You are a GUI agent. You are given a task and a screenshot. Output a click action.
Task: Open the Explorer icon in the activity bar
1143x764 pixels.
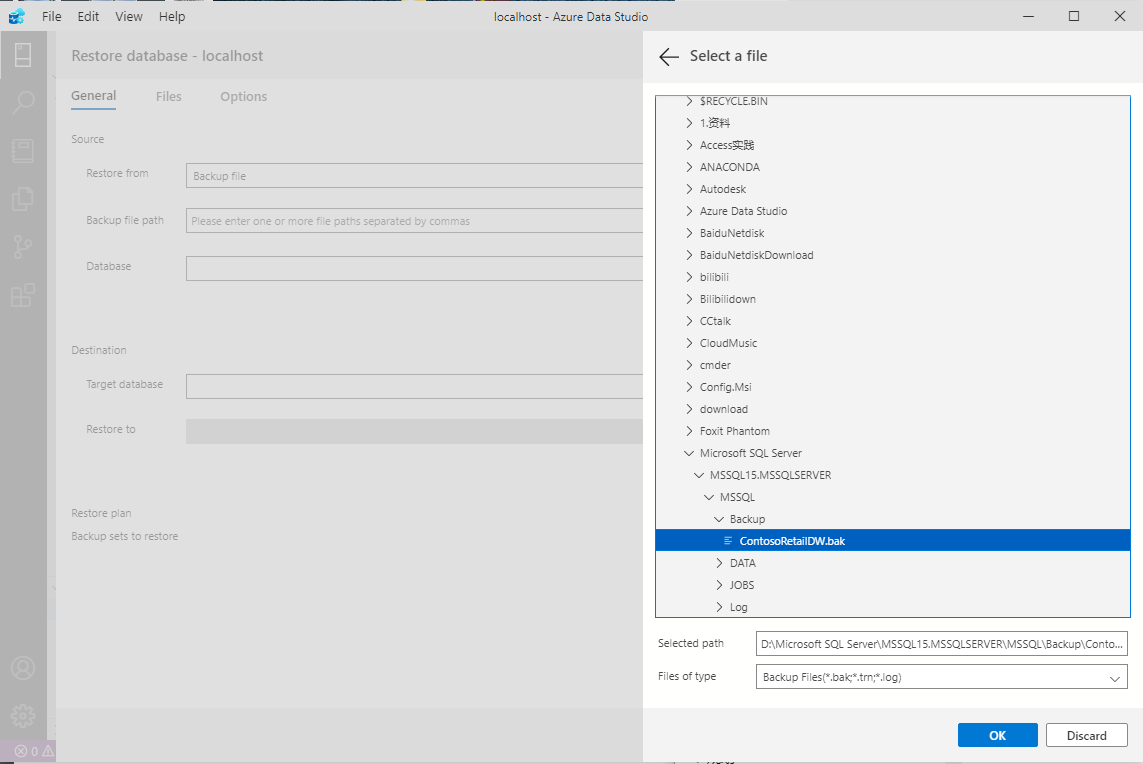(x=23, y=198)
